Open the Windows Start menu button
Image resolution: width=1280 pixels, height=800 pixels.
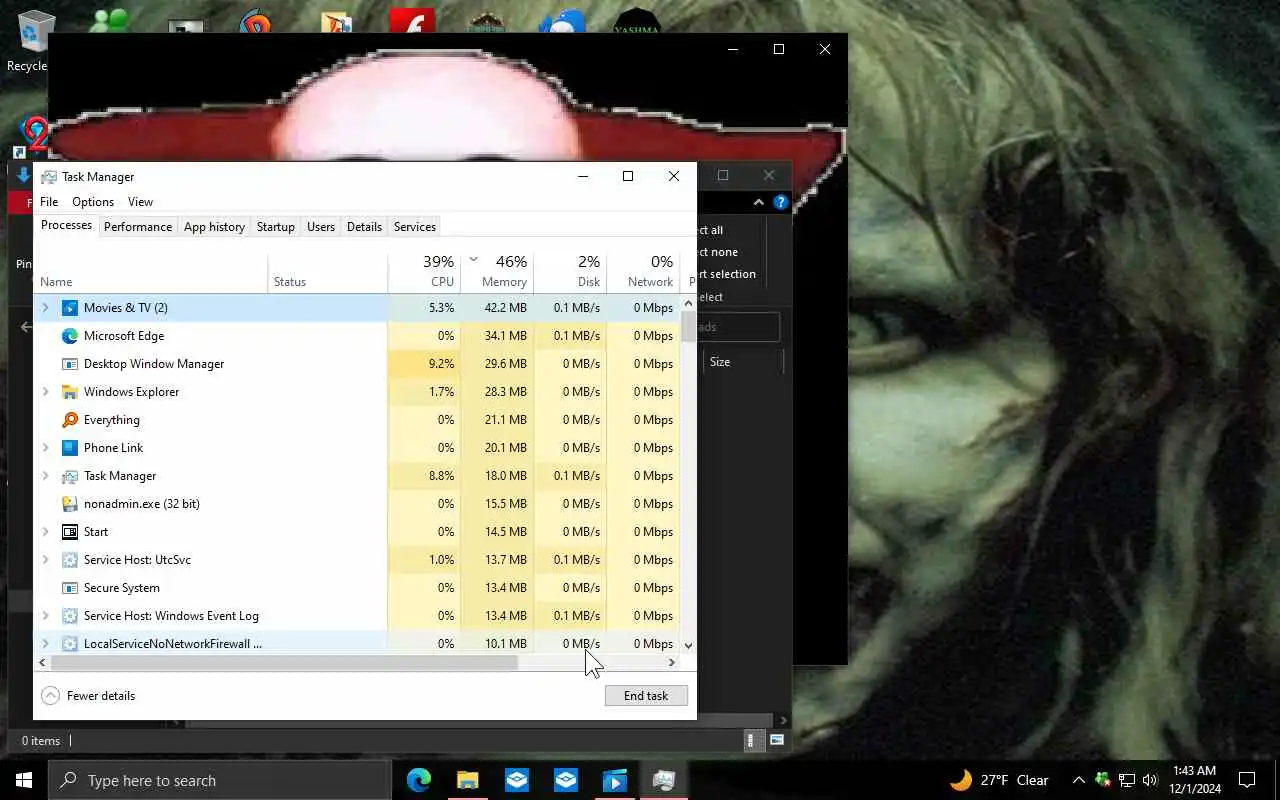(x=24, y=780)
